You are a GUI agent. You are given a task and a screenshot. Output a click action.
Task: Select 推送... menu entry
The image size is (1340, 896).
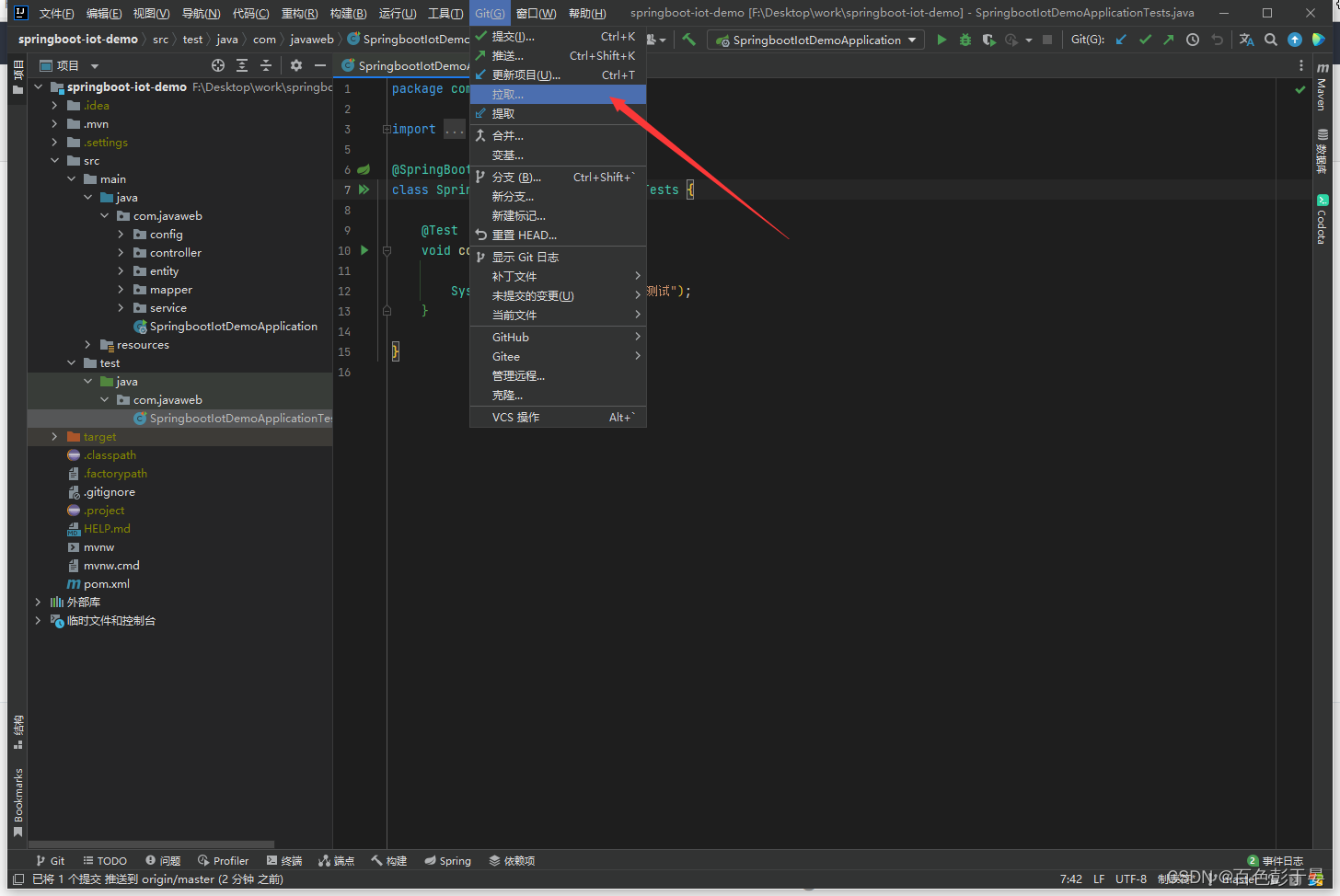(x=558, y=55)
